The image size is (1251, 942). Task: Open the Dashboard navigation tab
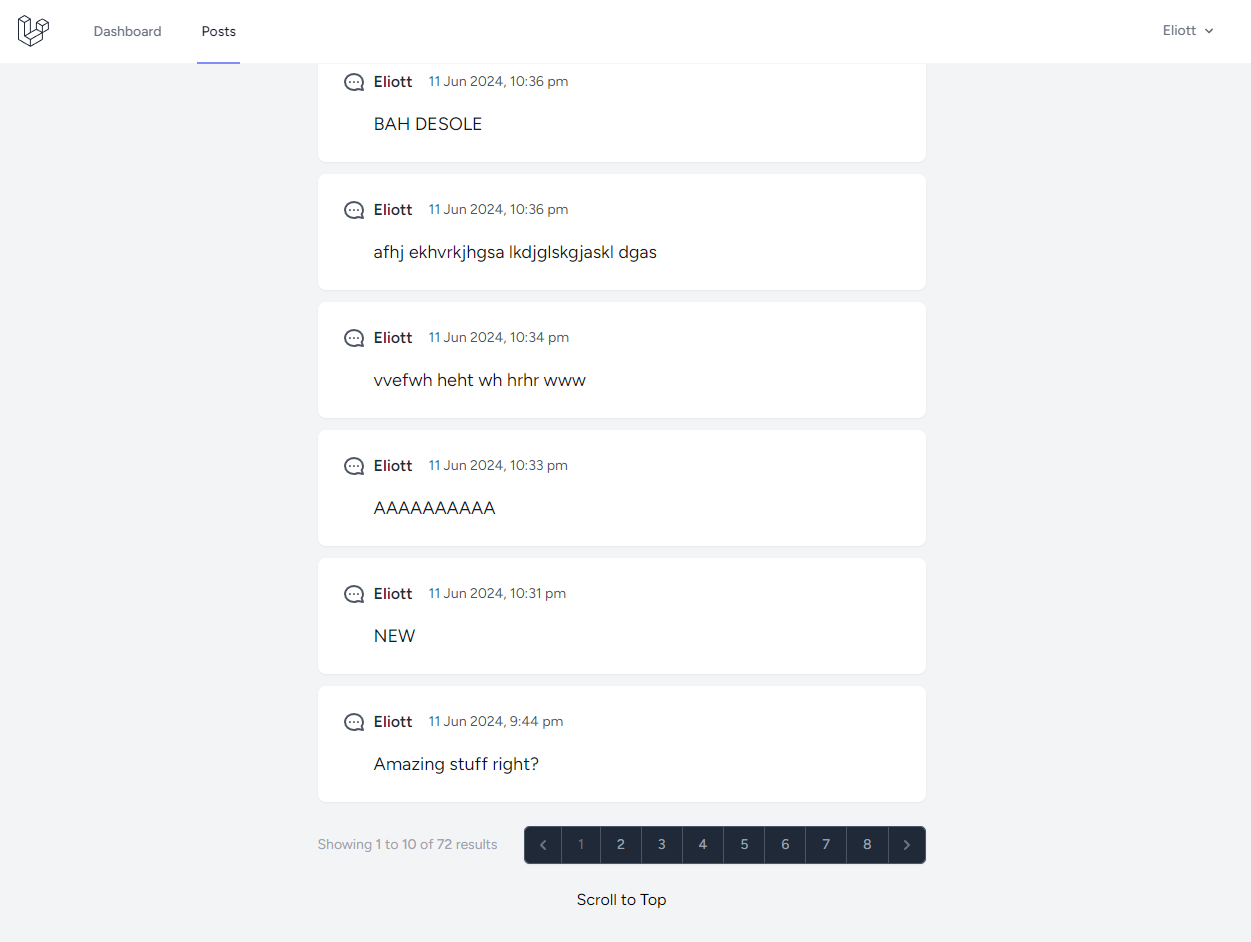click(x=127, y=31)
